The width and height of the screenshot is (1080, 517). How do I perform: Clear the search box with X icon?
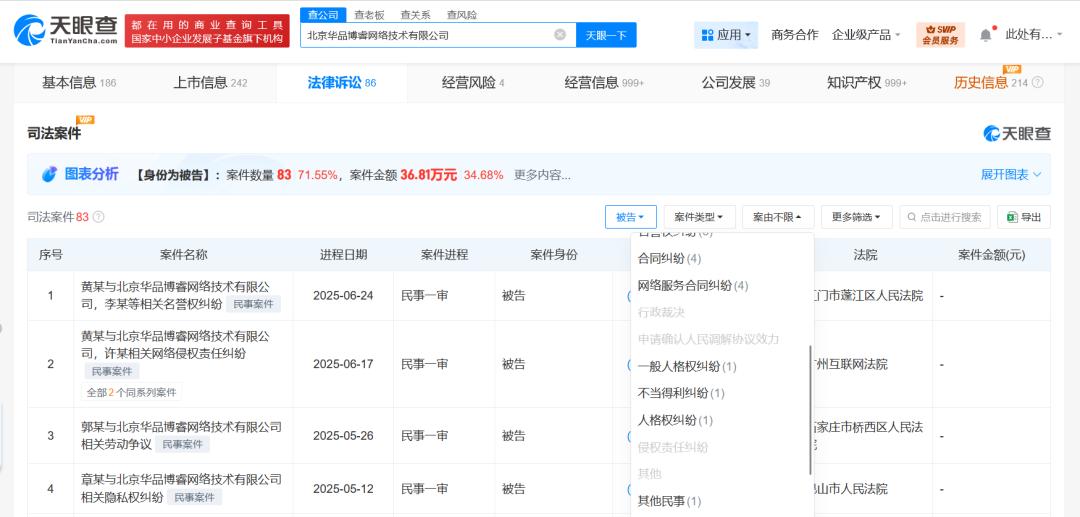[x=560, y=35]
